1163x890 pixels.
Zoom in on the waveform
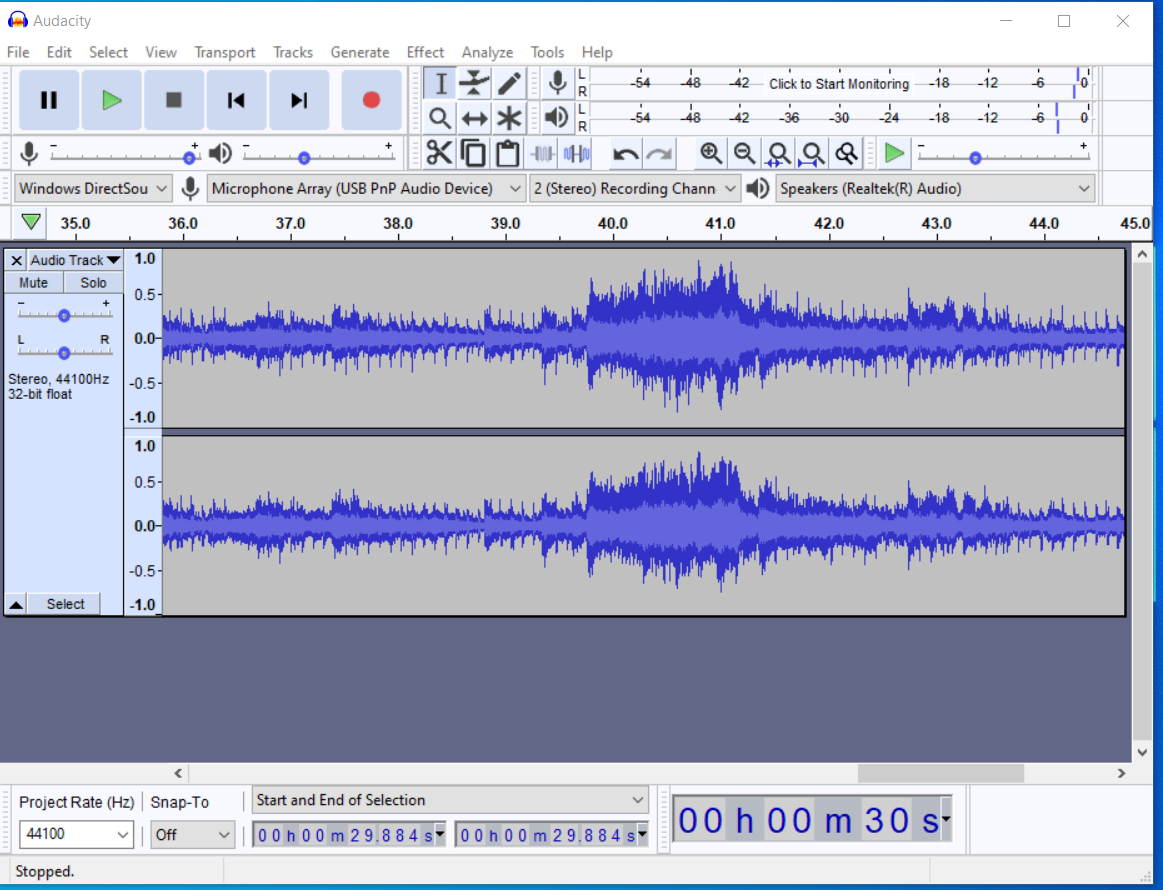click(711, 154)
